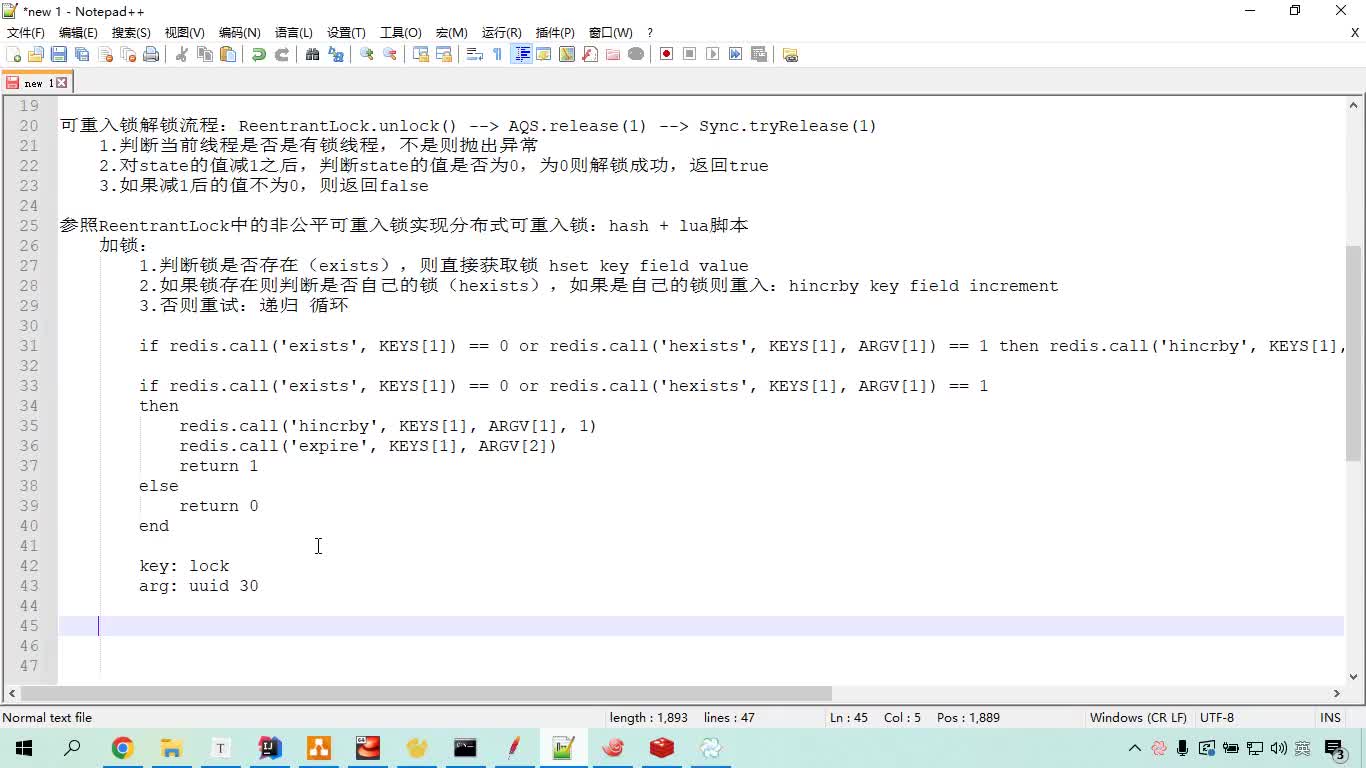Image resolution: width=1366 pixels, height=768 pixels.
Task: Save all open documents
Action: tap(82, 55)
